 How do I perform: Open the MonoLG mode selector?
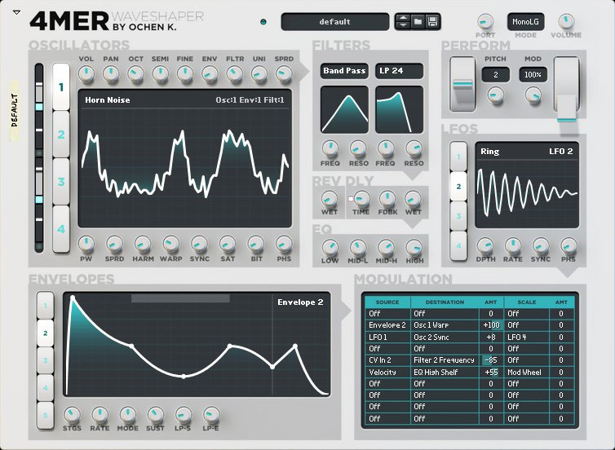(x=526, y=20)
